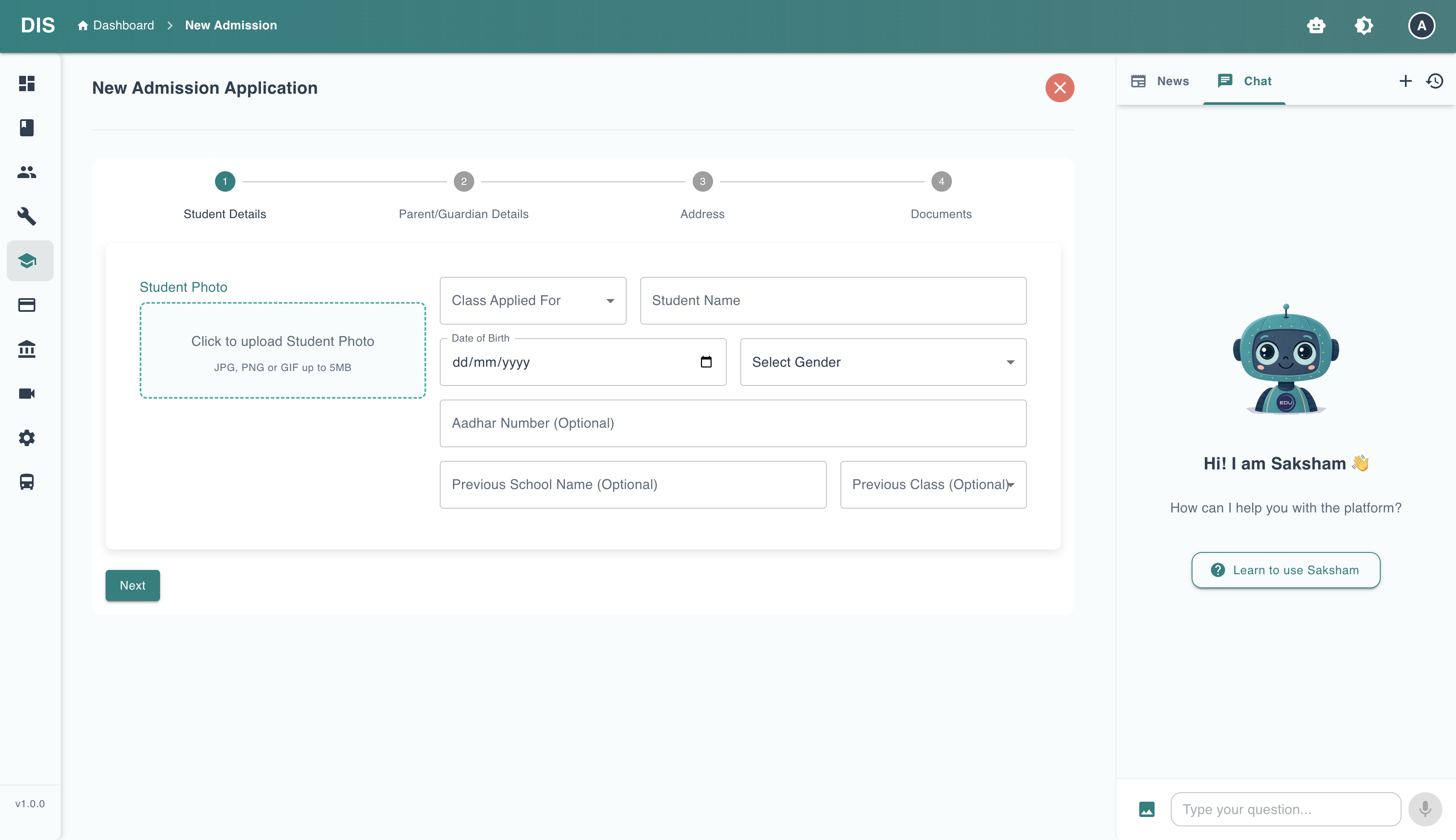Screen dimensions: 1456x840
Task: Click the Student Name input field
Action: (833, 301)
